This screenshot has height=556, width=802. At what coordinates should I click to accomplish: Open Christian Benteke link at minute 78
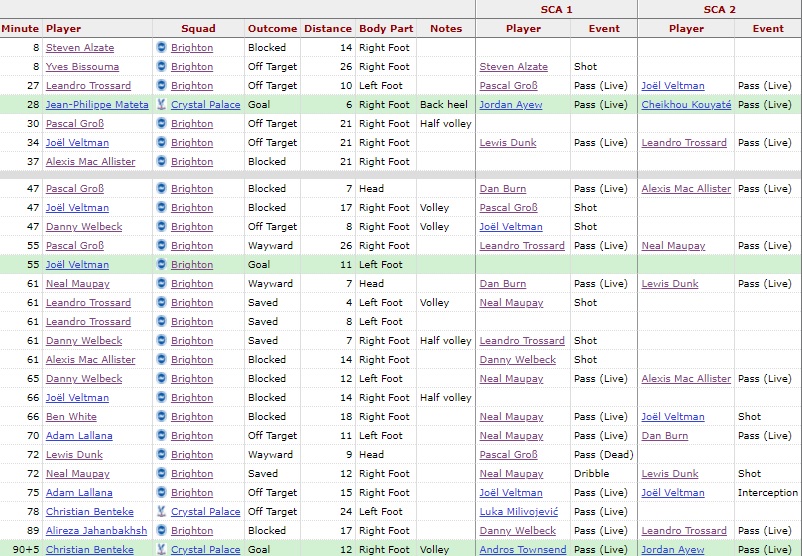[90, 511]
